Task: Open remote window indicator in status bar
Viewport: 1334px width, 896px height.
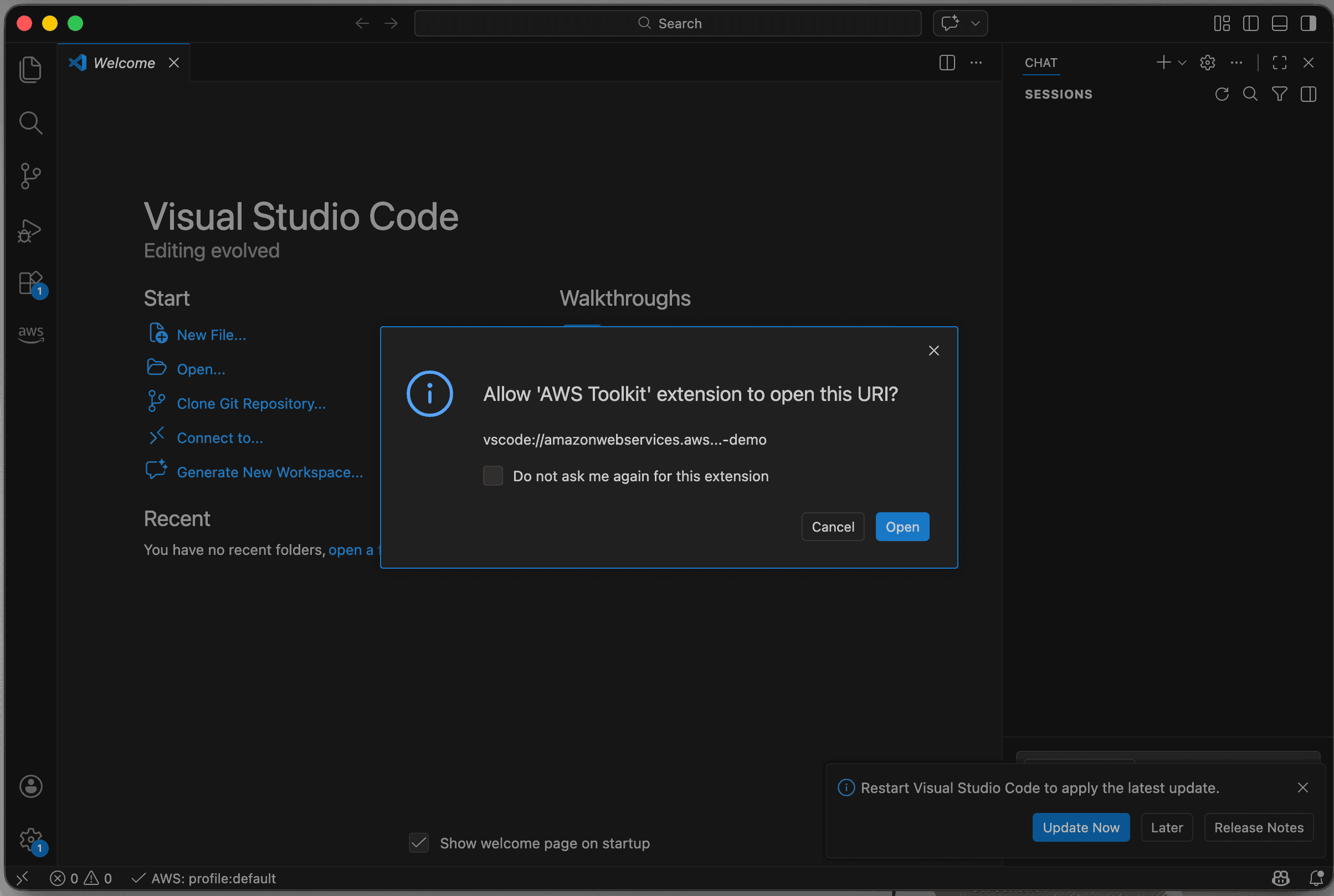Action: (22, 878)
